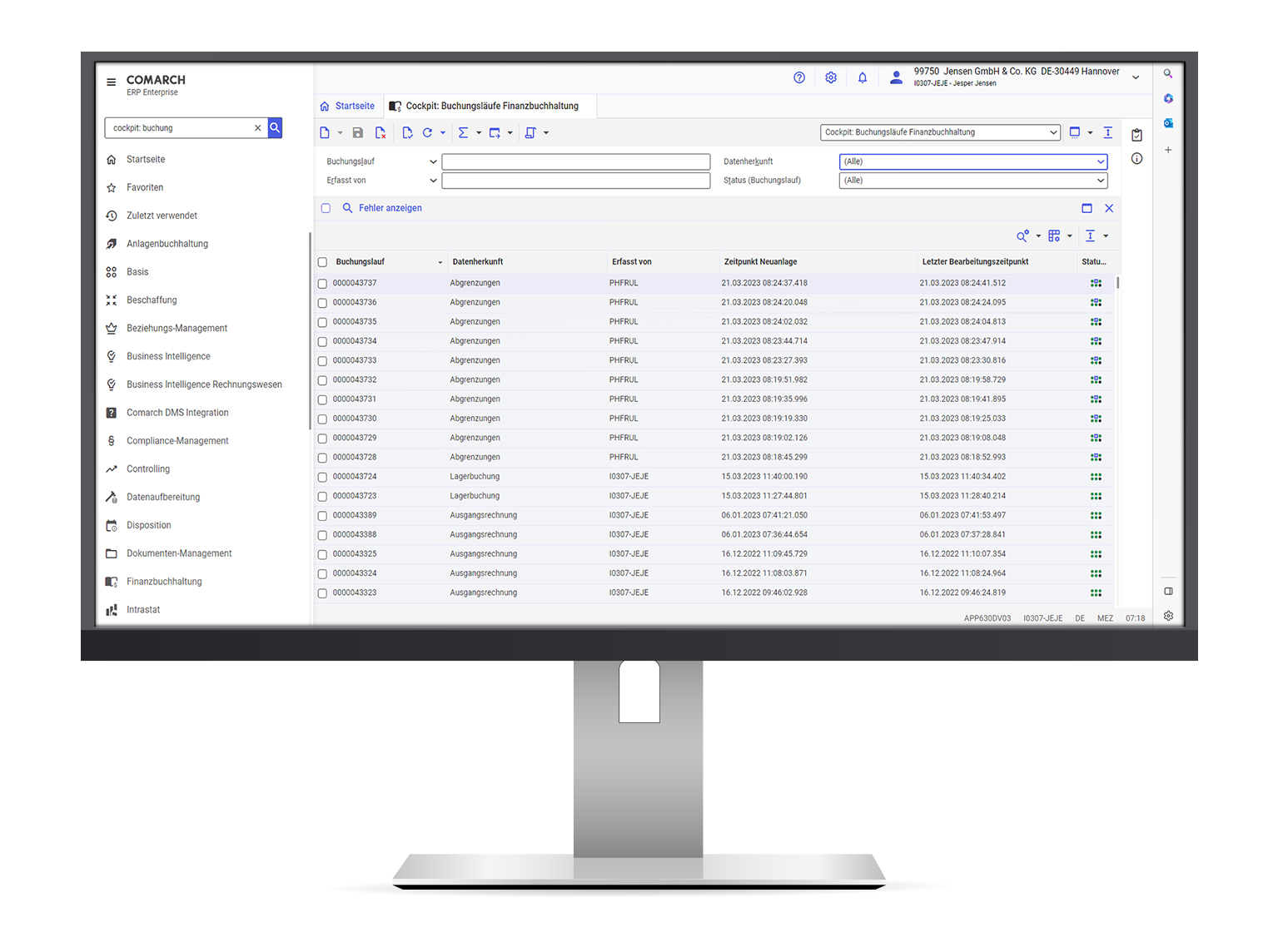Click the clipboard task icon on right

(1136, 135)
